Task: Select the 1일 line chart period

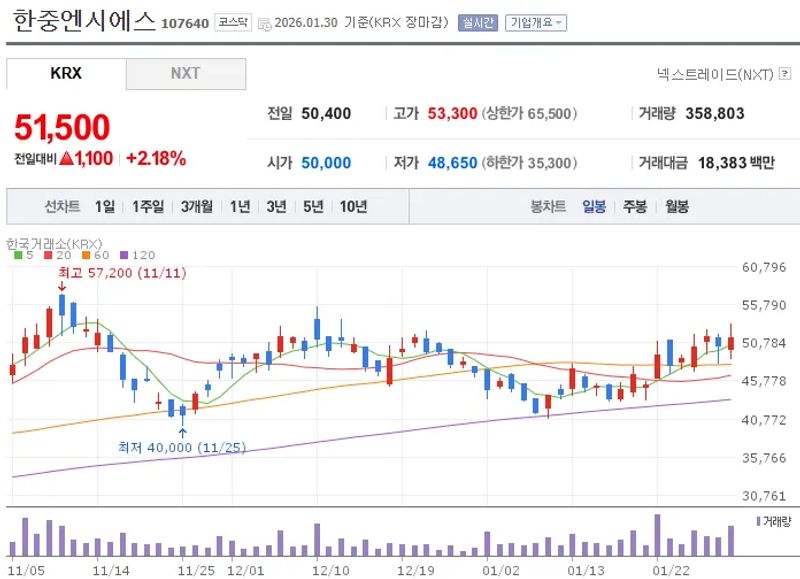Action: point(105,207)
